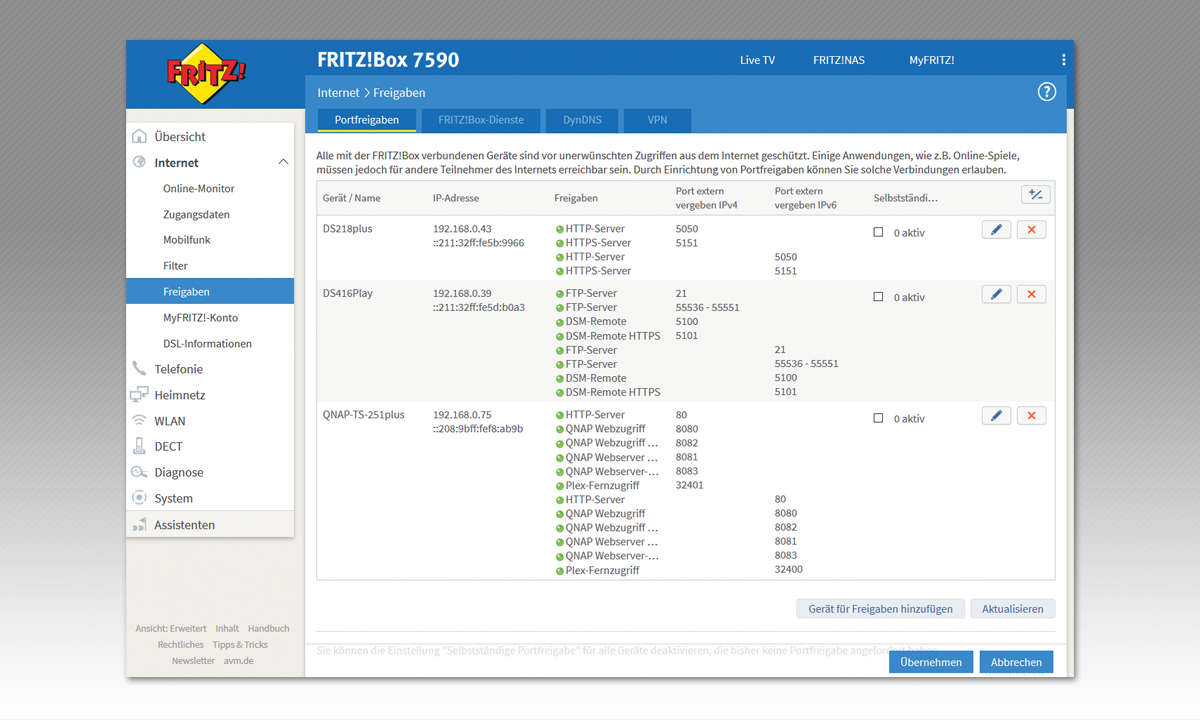The height and width of the screenshot is (720, 1200).
Task: Click the System gear icon
Action: coord(139,498)
